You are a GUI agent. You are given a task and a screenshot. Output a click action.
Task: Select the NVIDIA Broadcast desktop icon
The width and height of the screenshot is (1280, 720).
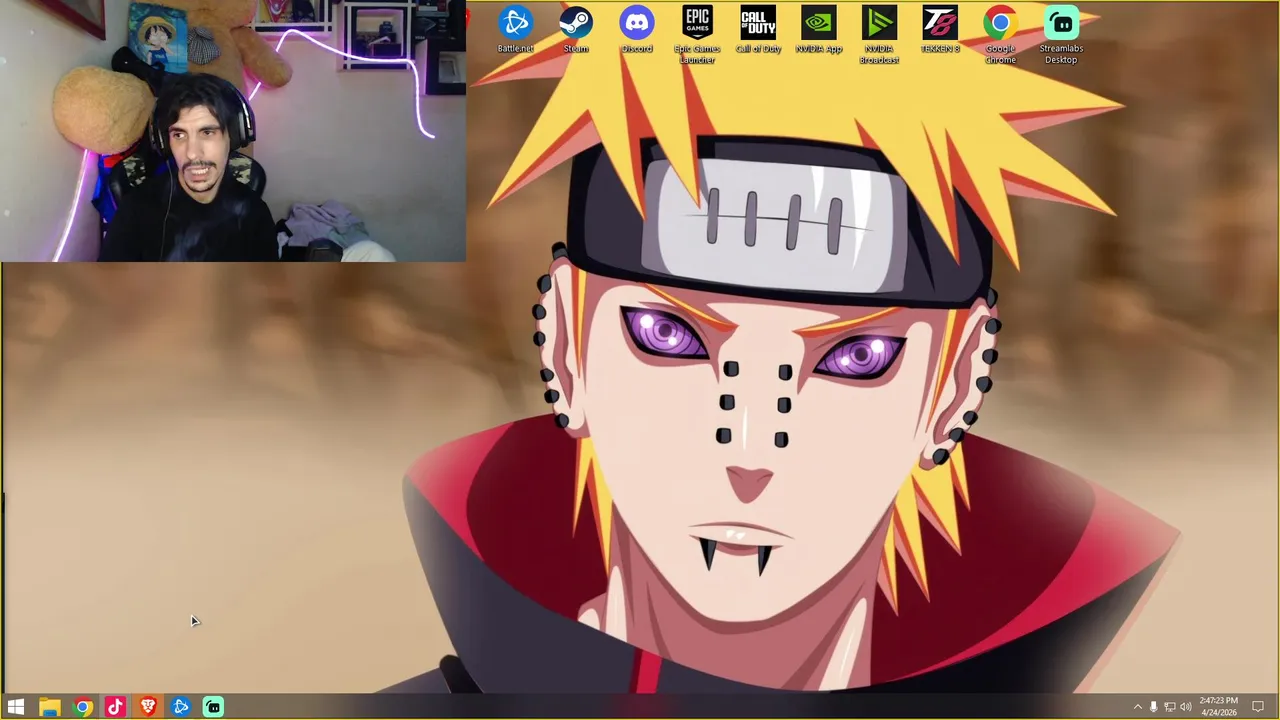click(x=880, y=36)
